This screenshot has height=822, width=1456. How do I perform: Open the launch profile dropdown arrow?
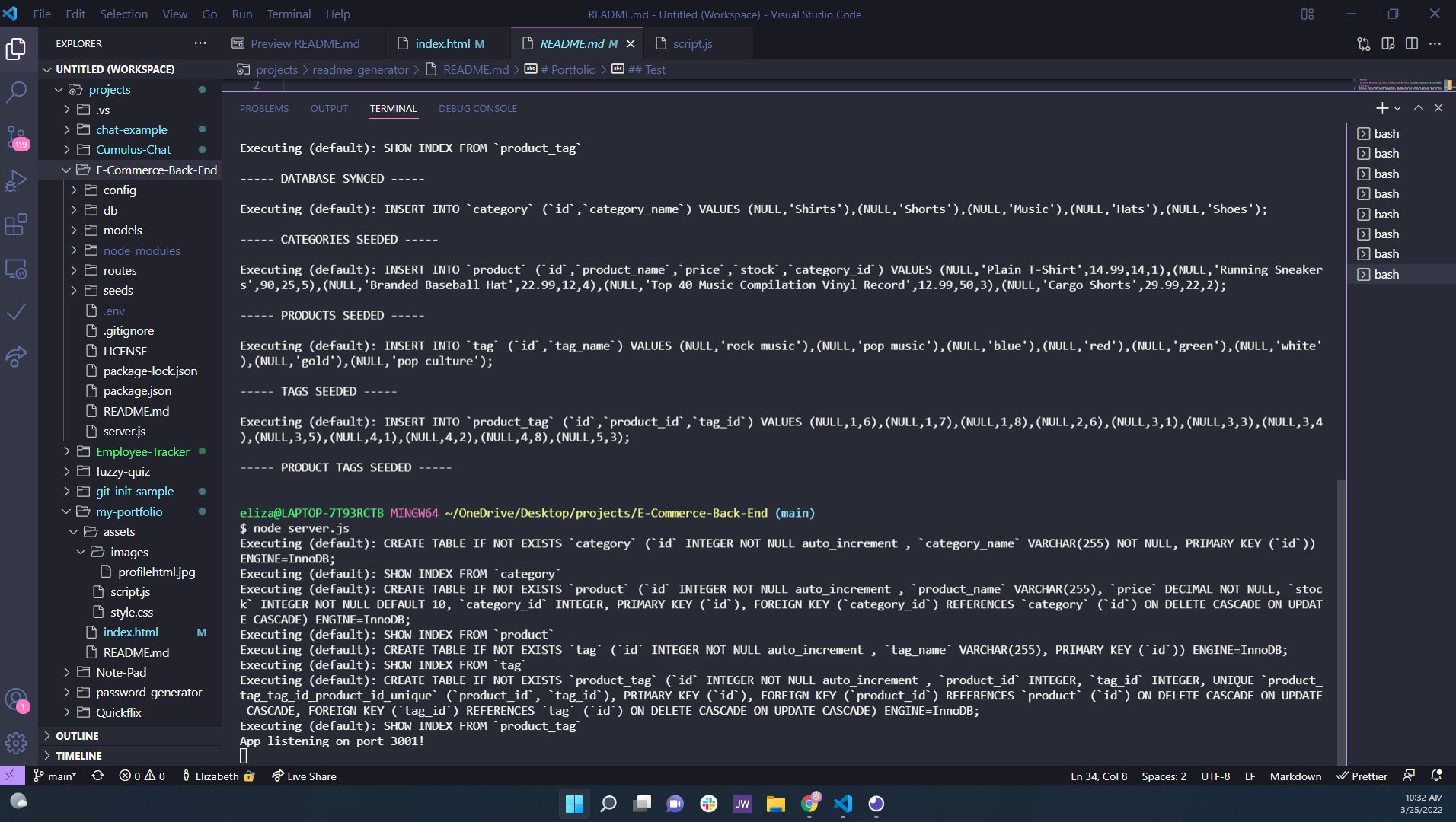pos(1397,108)
